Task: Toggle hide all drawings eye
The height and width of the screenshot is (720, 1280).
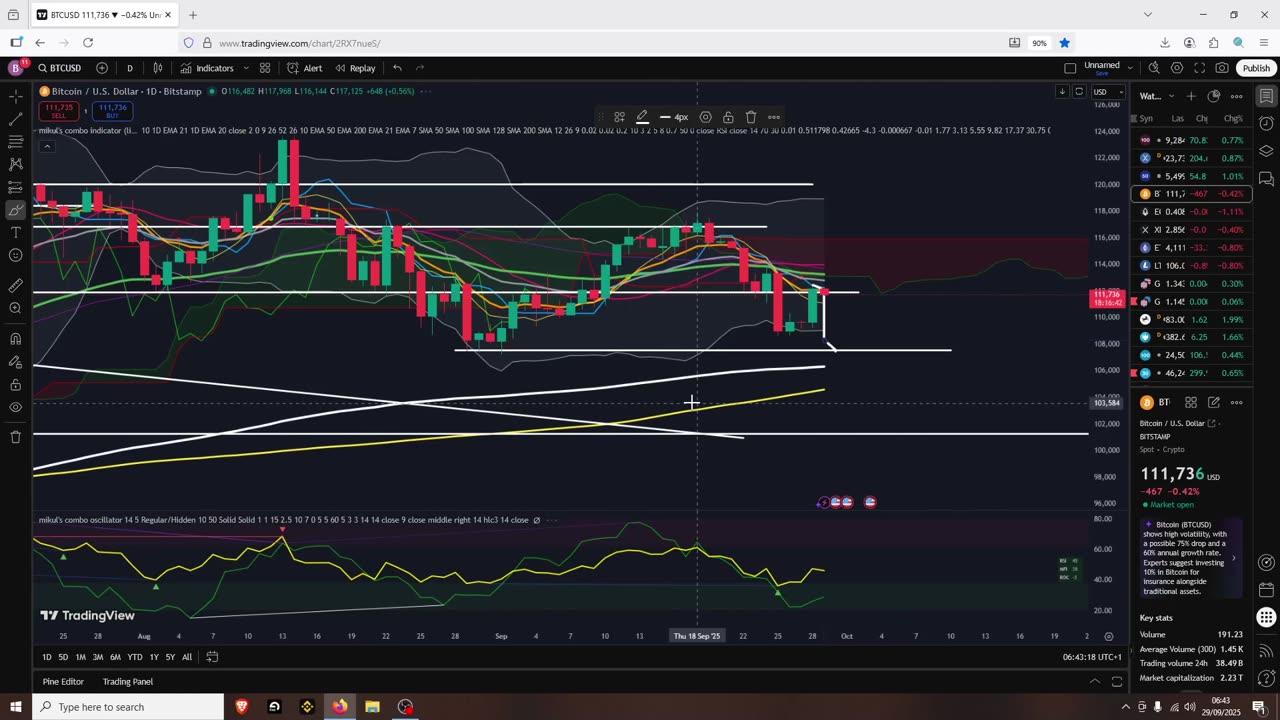Action: pos(15,407)
